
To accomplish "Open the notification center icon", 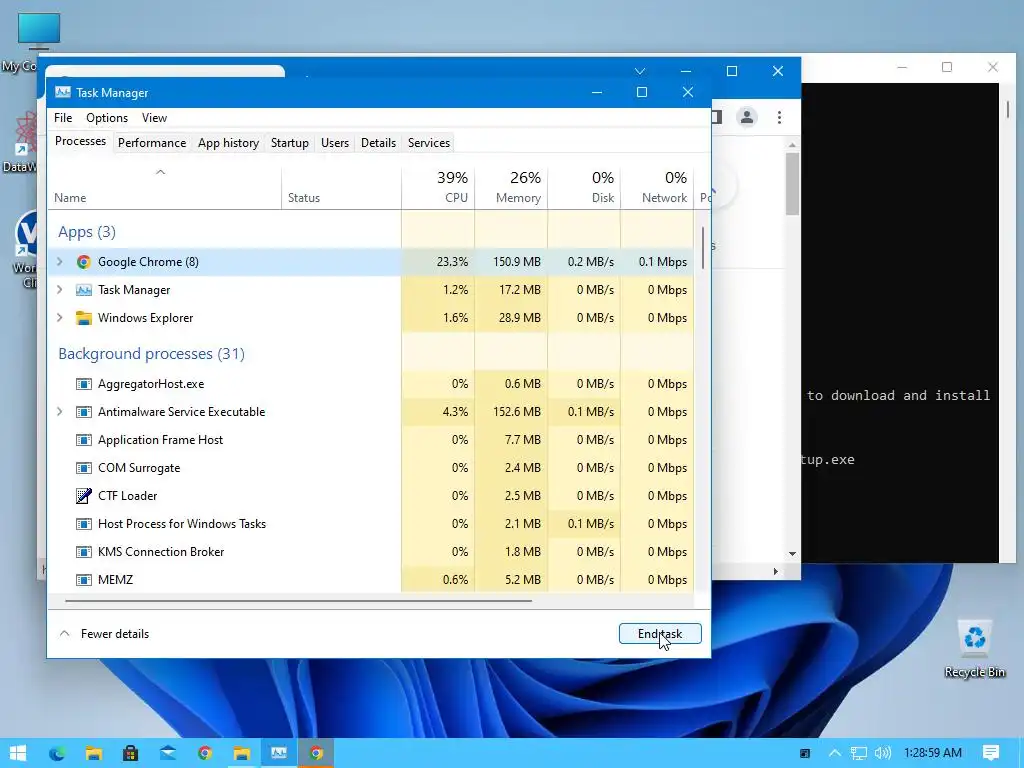I will 991,753.
